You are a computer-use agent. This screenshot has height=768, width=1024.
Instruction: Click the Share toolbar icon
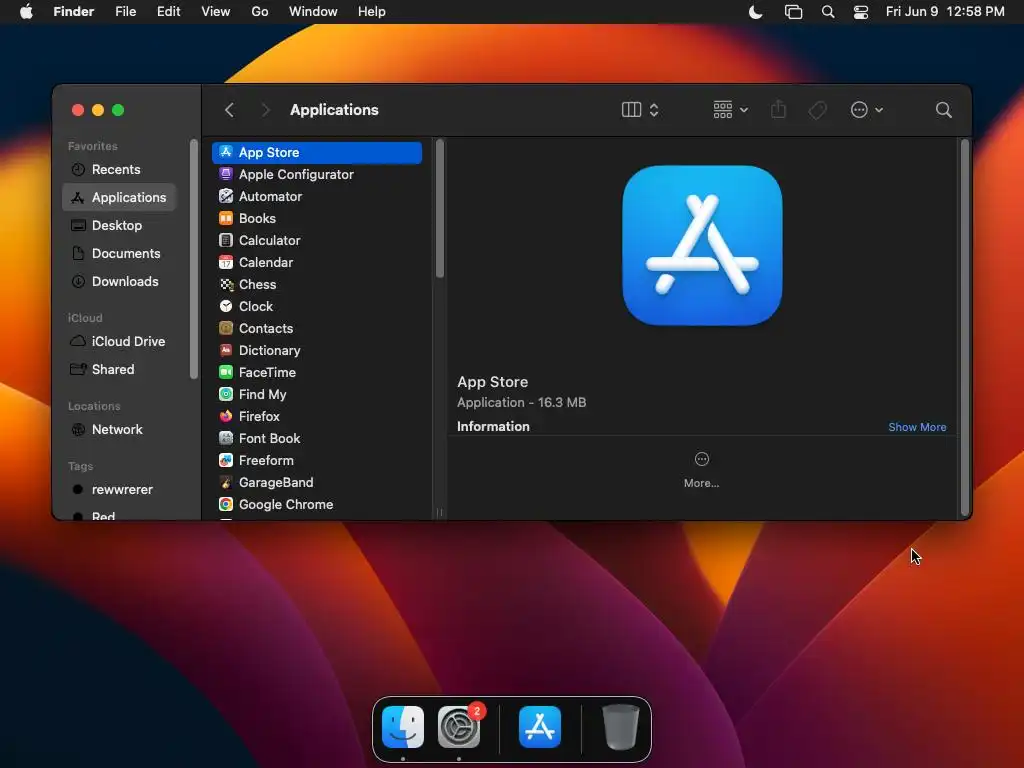click(x=778, y=109)
